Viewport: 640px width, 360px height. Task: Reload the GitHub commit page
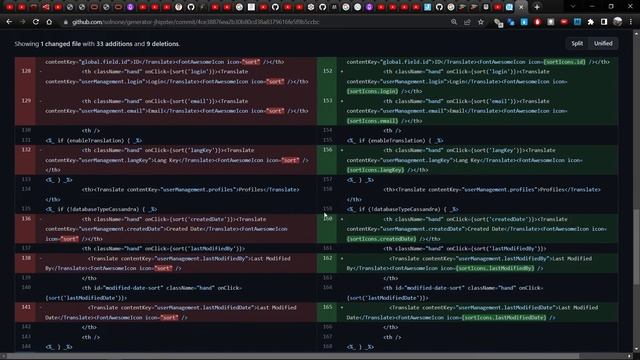pos(36,22)
